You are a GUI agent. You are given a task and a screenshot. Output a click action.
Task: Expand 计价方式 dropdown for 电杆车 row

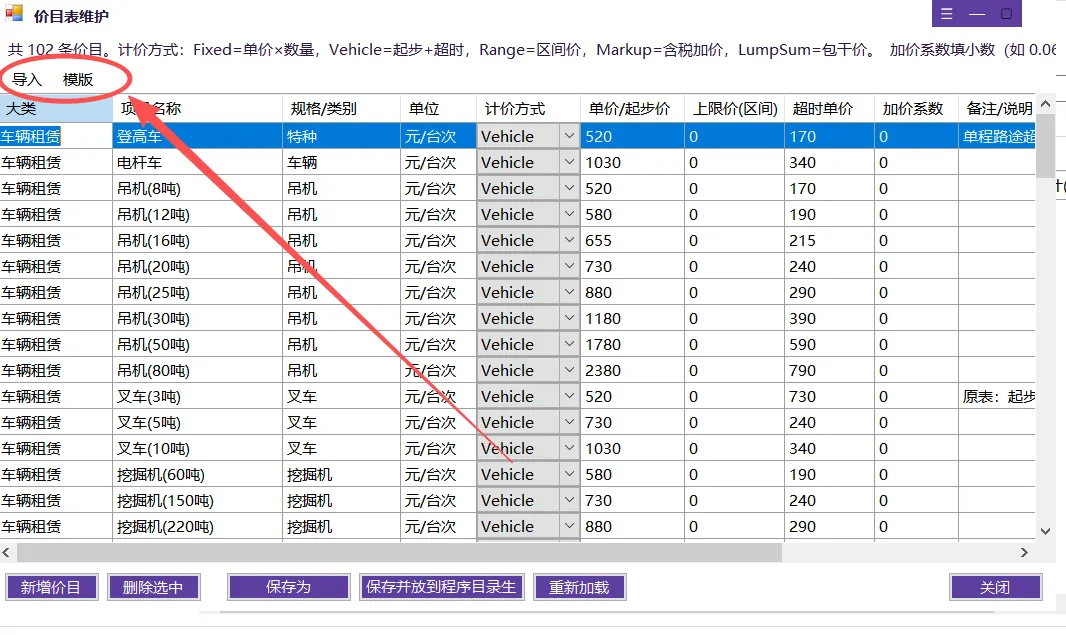click(x=569, y=162)
